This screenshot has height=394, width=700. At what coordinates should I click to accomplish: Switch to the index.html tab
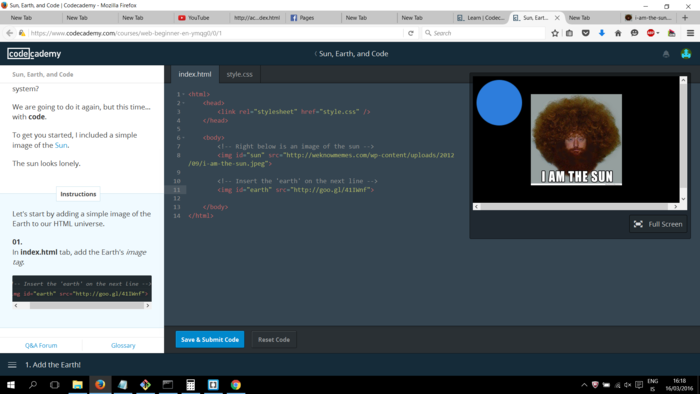click(x=195, y=74)
